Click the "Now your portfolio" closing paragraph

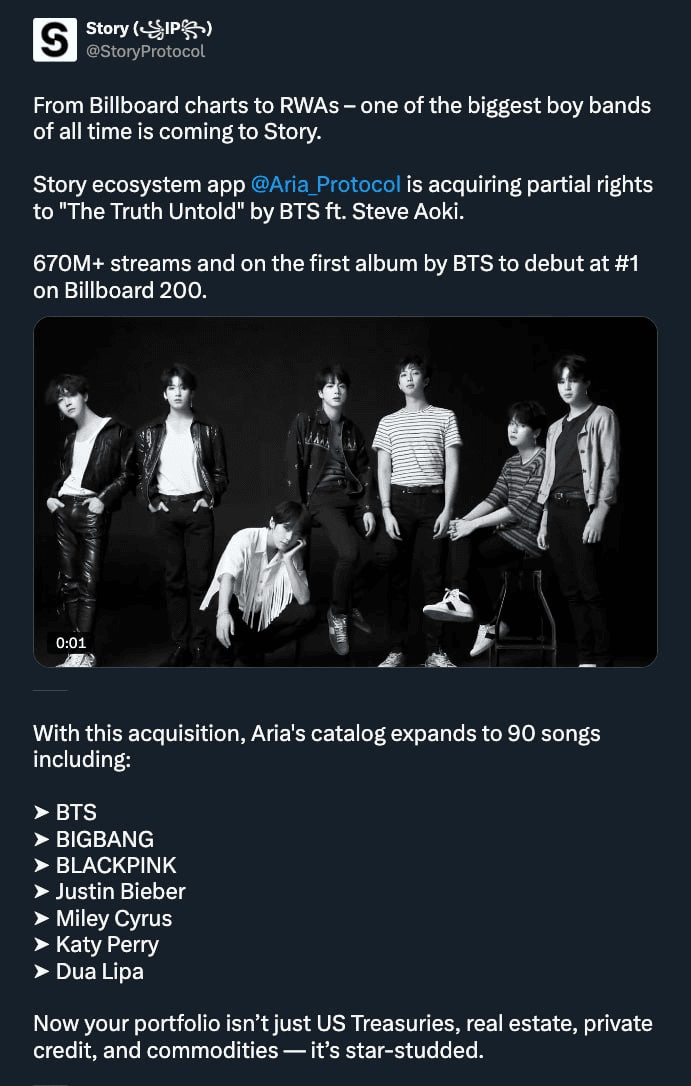[x=343, y=1037]
